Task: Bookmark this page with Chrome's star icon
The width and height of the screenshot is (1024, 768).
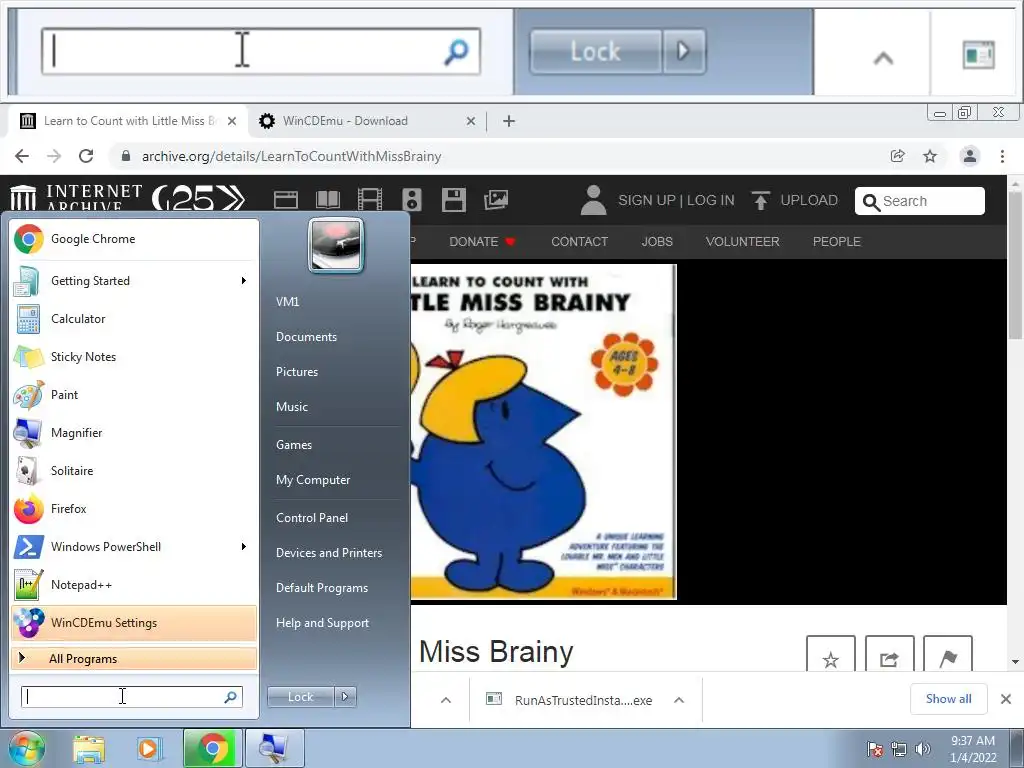Action: (x=930, y=156)
